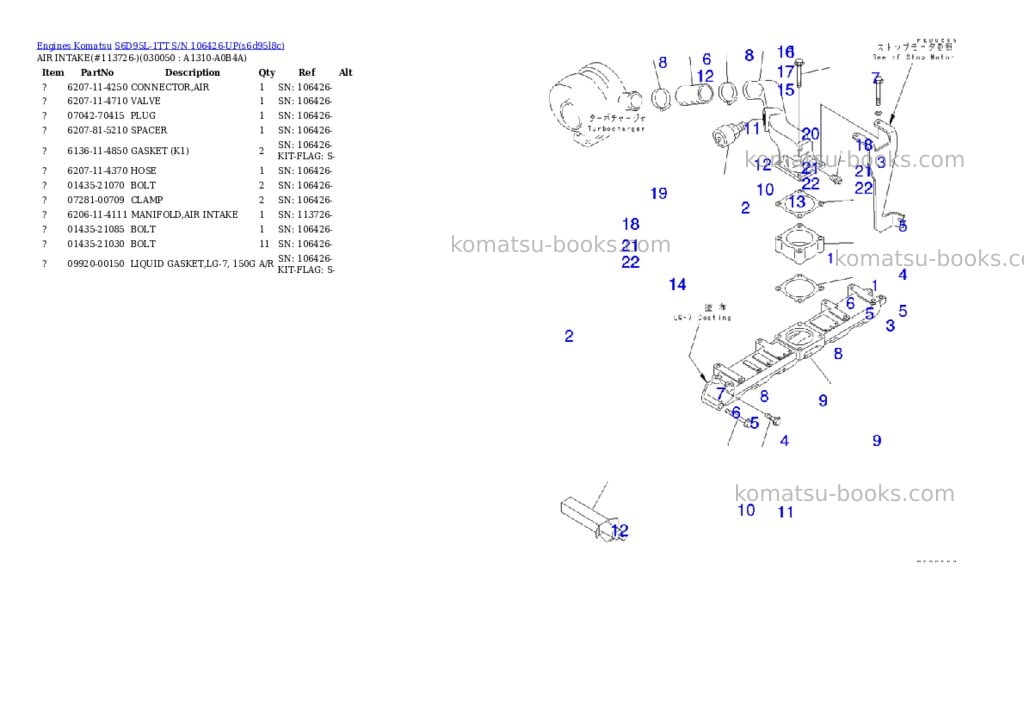Click the AIR INTAKE(#113726-) section title
This screenshot has height=725, width=1024.
pos(142,58)
